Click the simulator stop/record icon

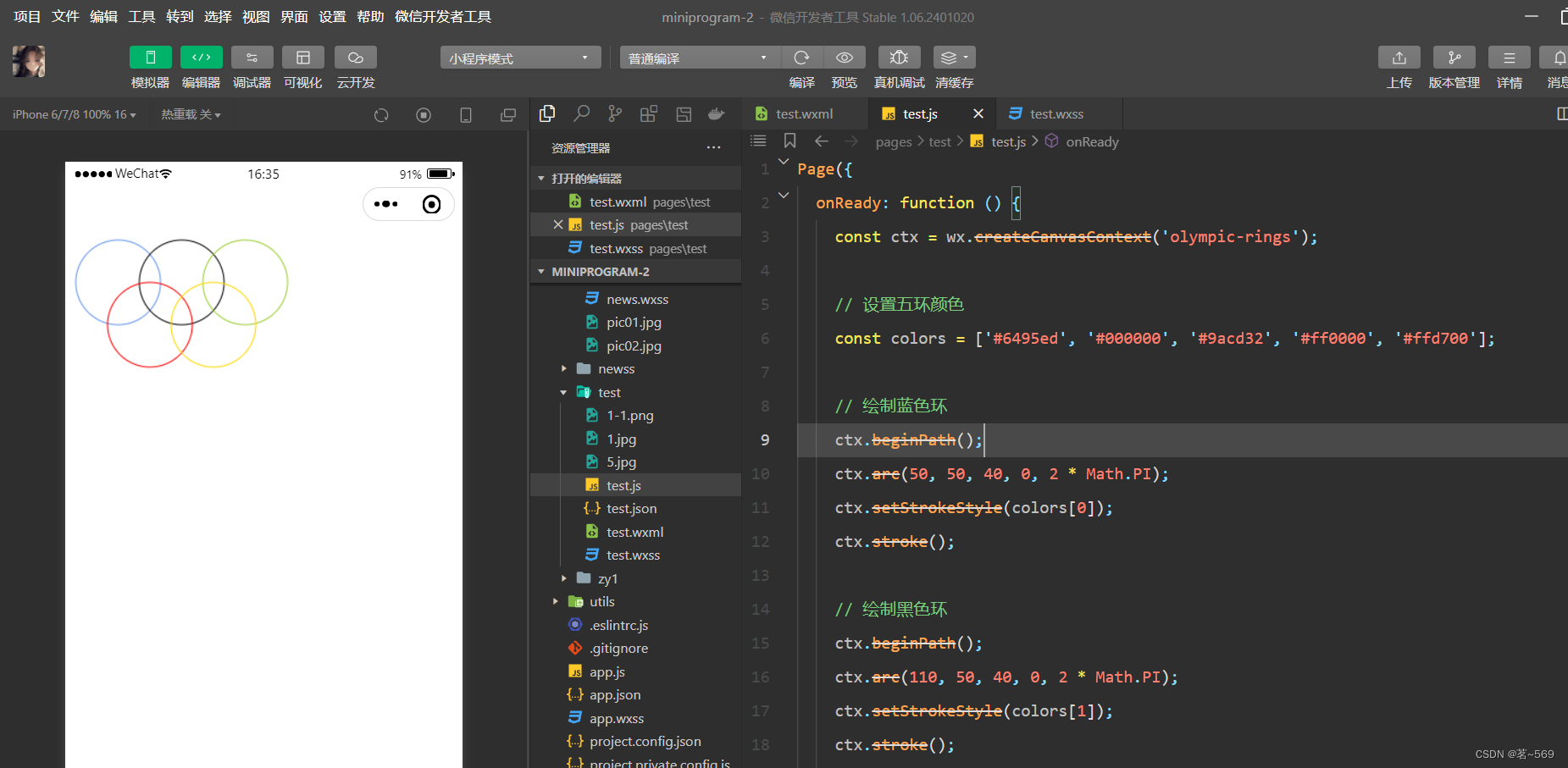[424, 115]
